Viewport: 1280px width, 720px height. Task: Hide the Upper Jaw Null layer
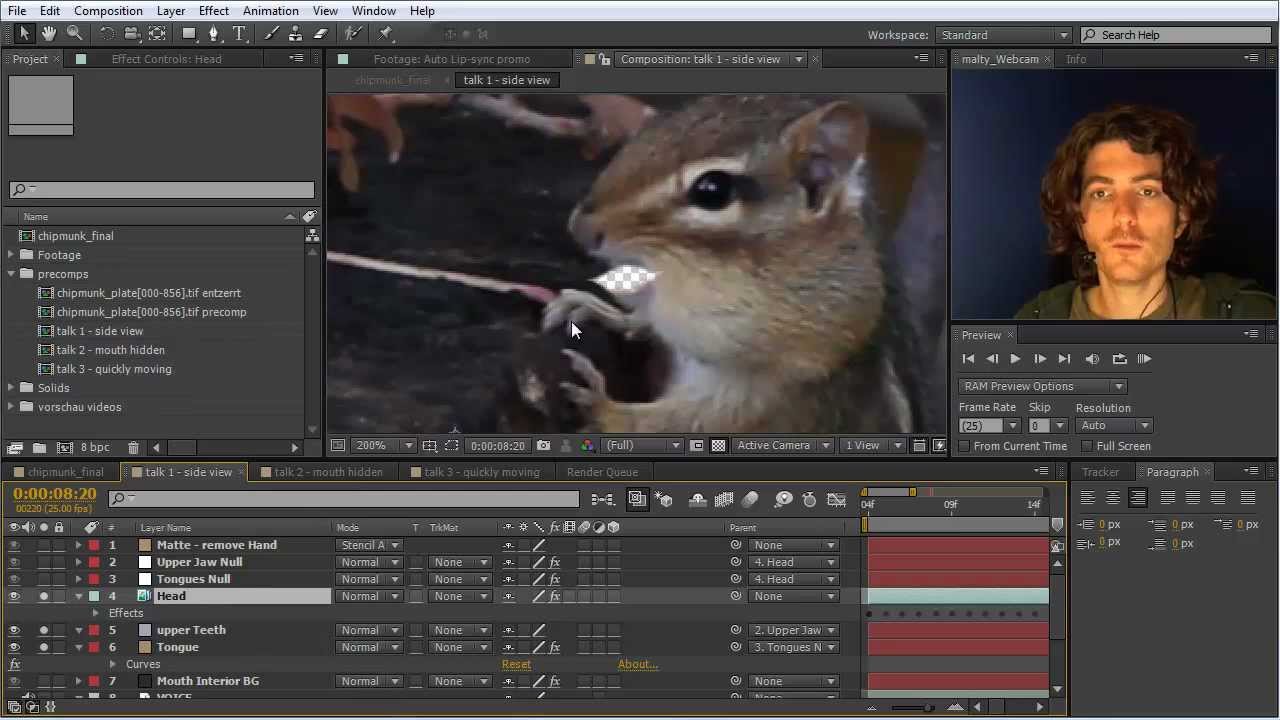click(14, 562)
